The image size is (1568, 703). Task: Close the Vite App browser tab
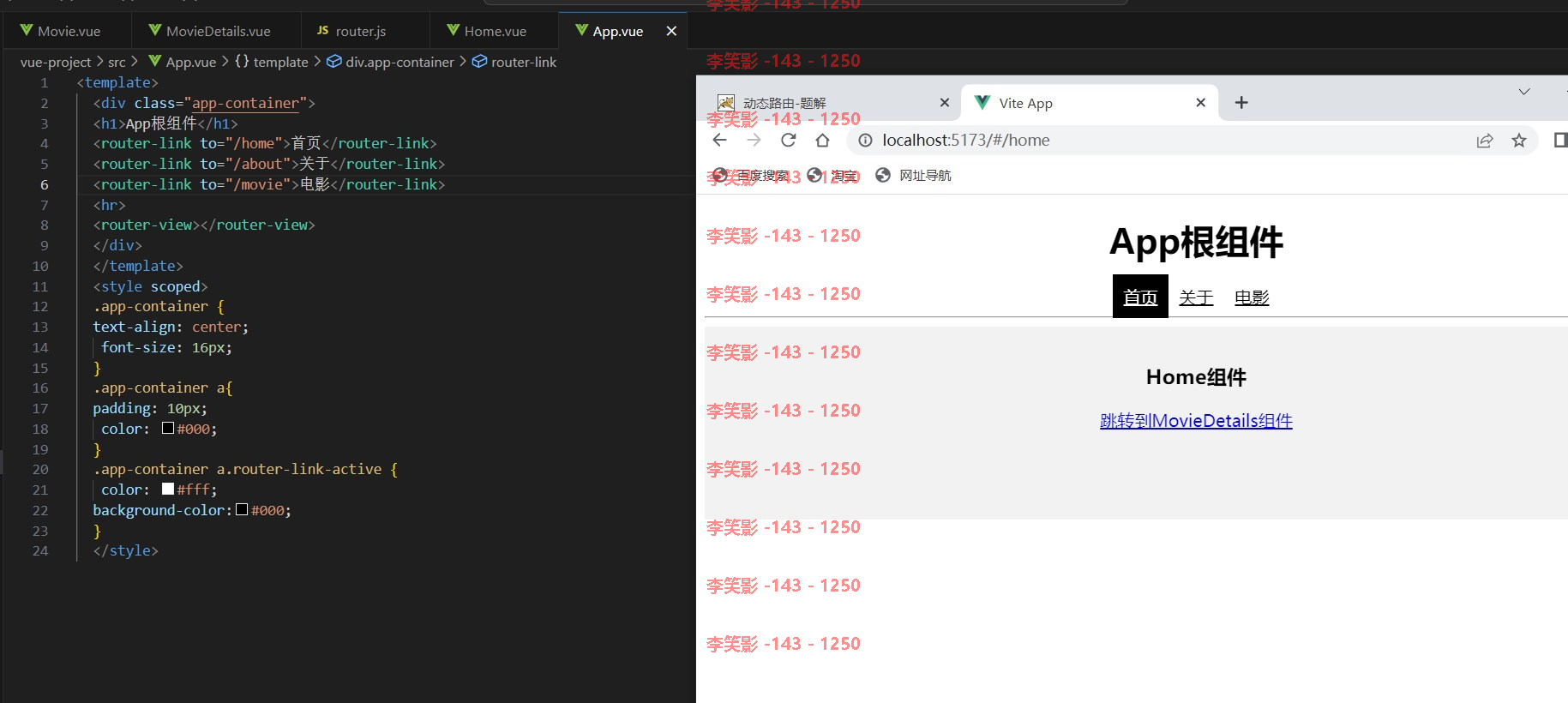click(x=1200, y=103)
